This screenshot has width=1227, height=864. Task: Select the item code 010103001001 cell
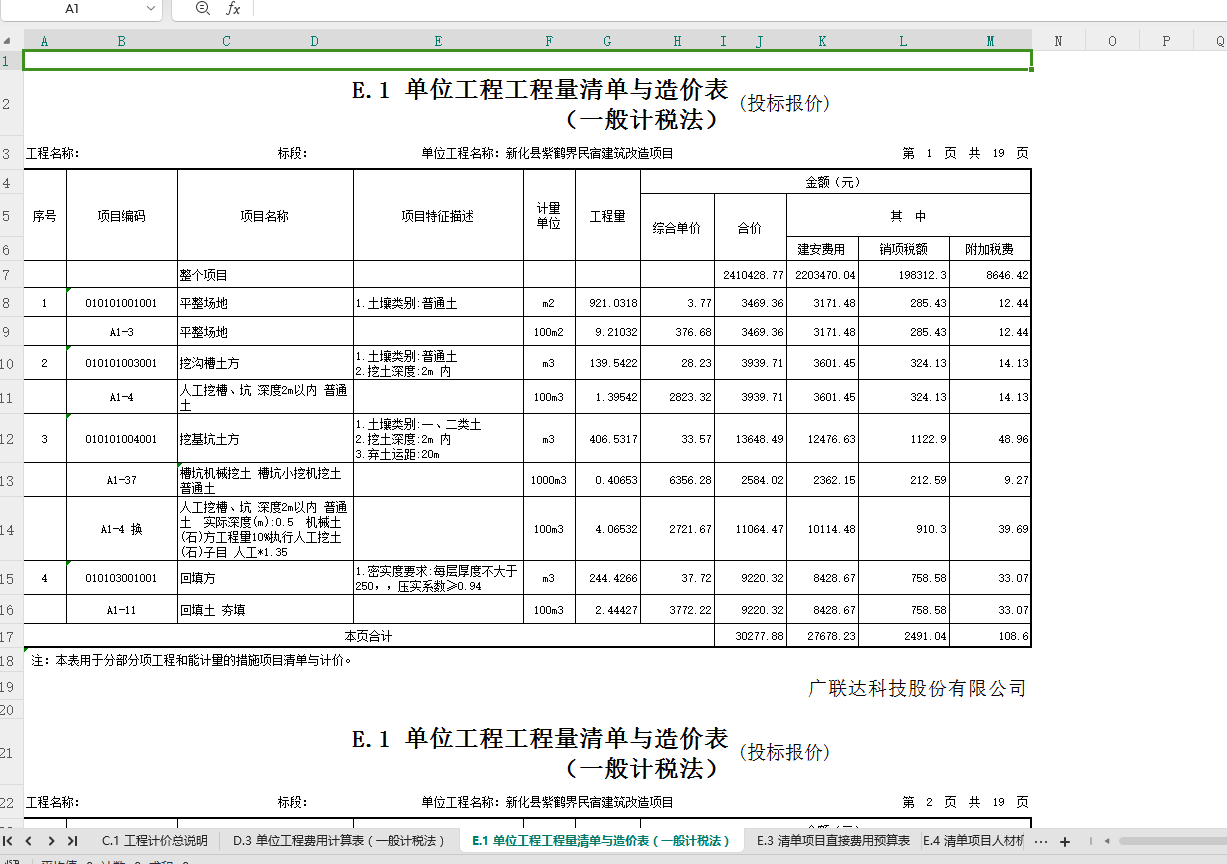(121, 578)
